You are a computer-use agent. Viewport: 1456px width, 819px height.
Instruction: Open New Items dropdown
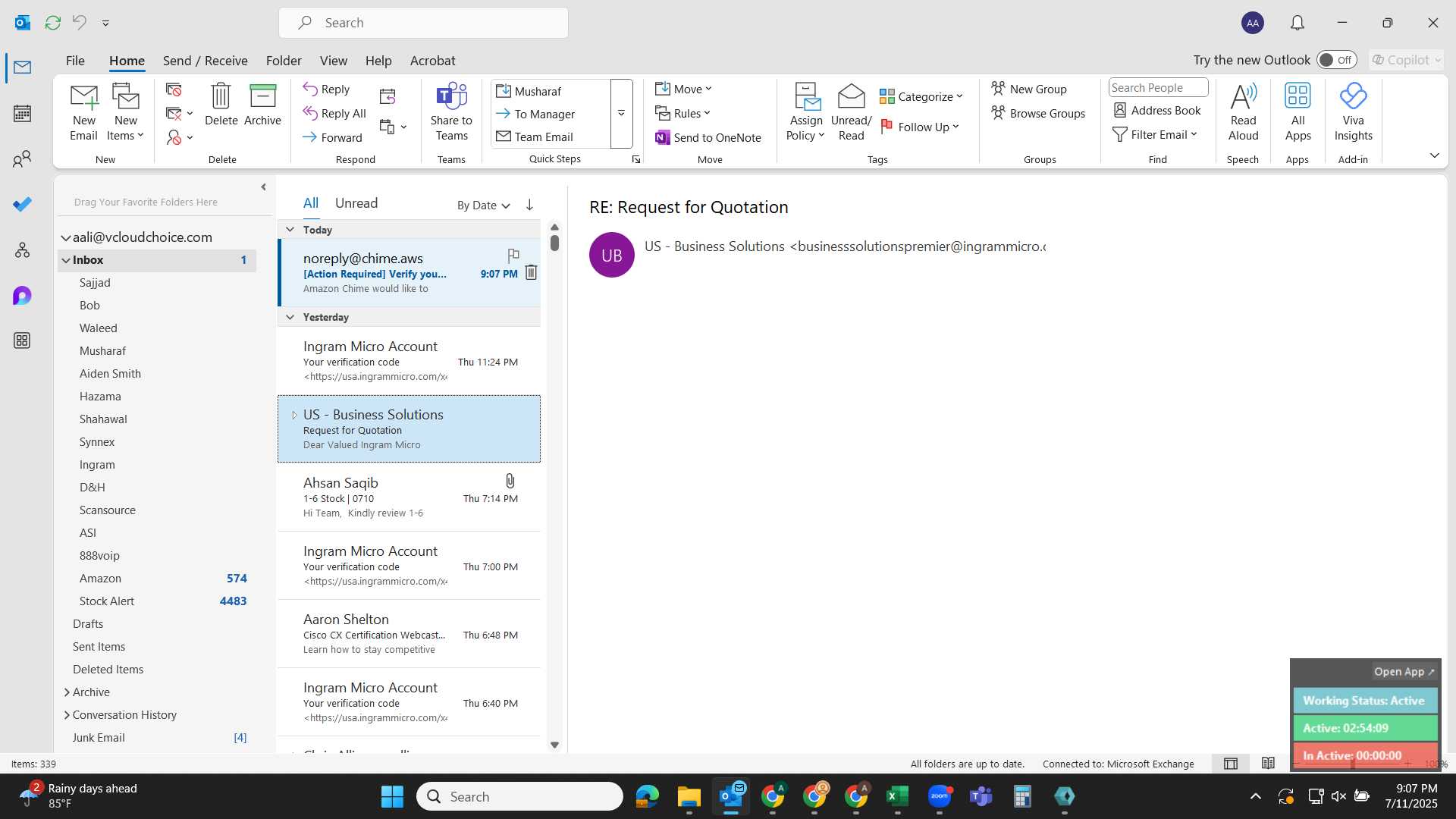[x=126, y=112]
